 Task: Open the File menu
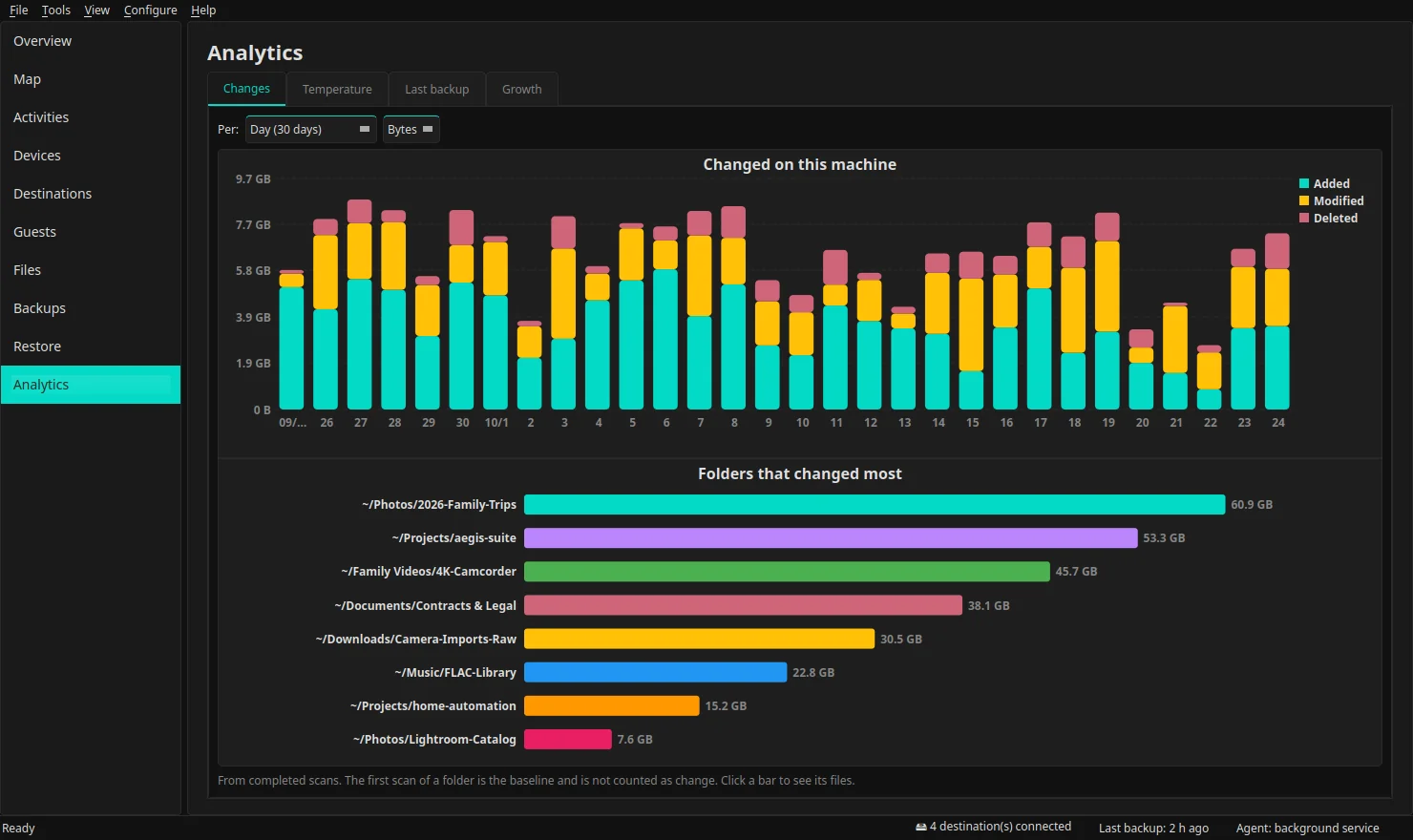(x=19, y=10)
